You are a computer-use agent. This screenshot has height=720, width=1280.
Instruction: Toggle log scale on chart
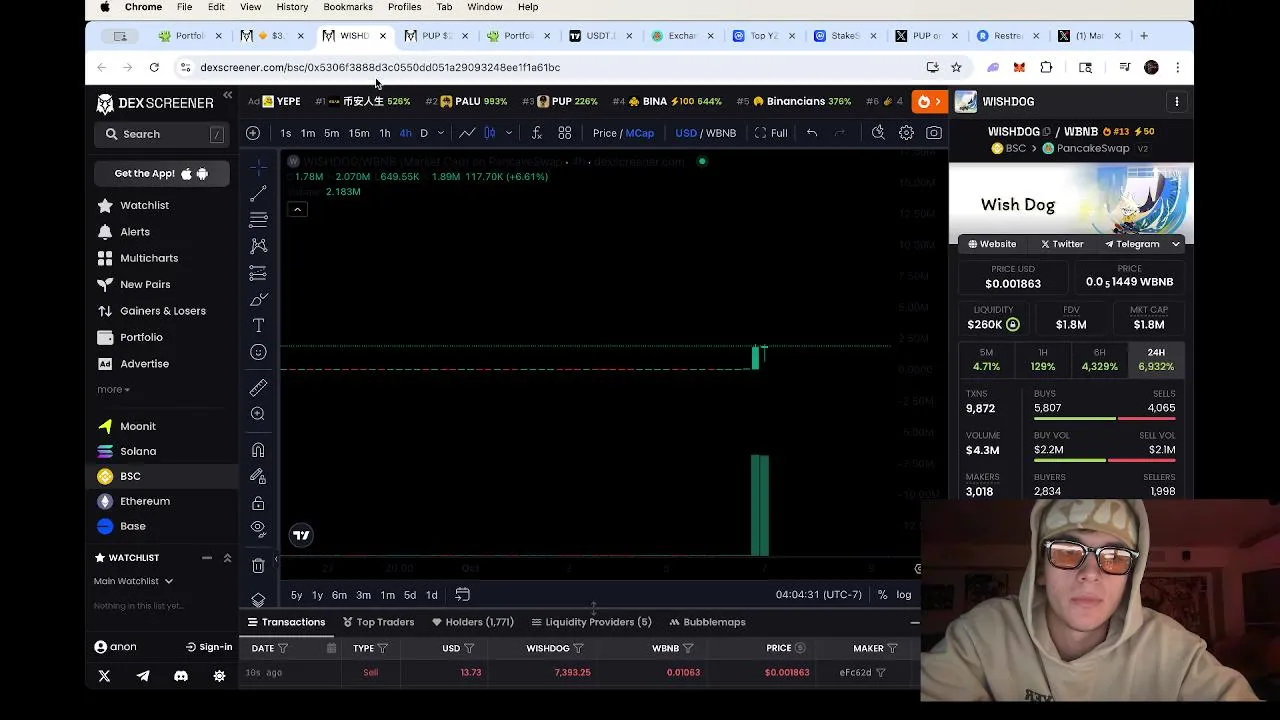[904, 595]
